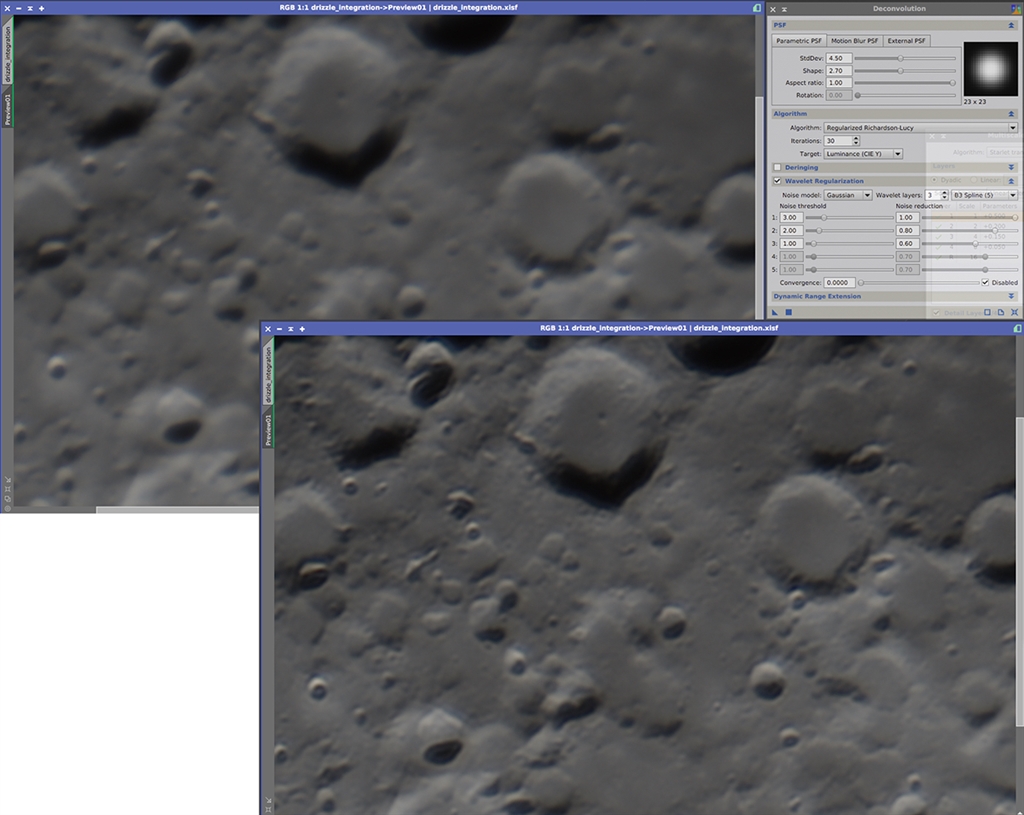
Task: Expand the Dynamic Range Extension section
Action: coord(1011,296)
